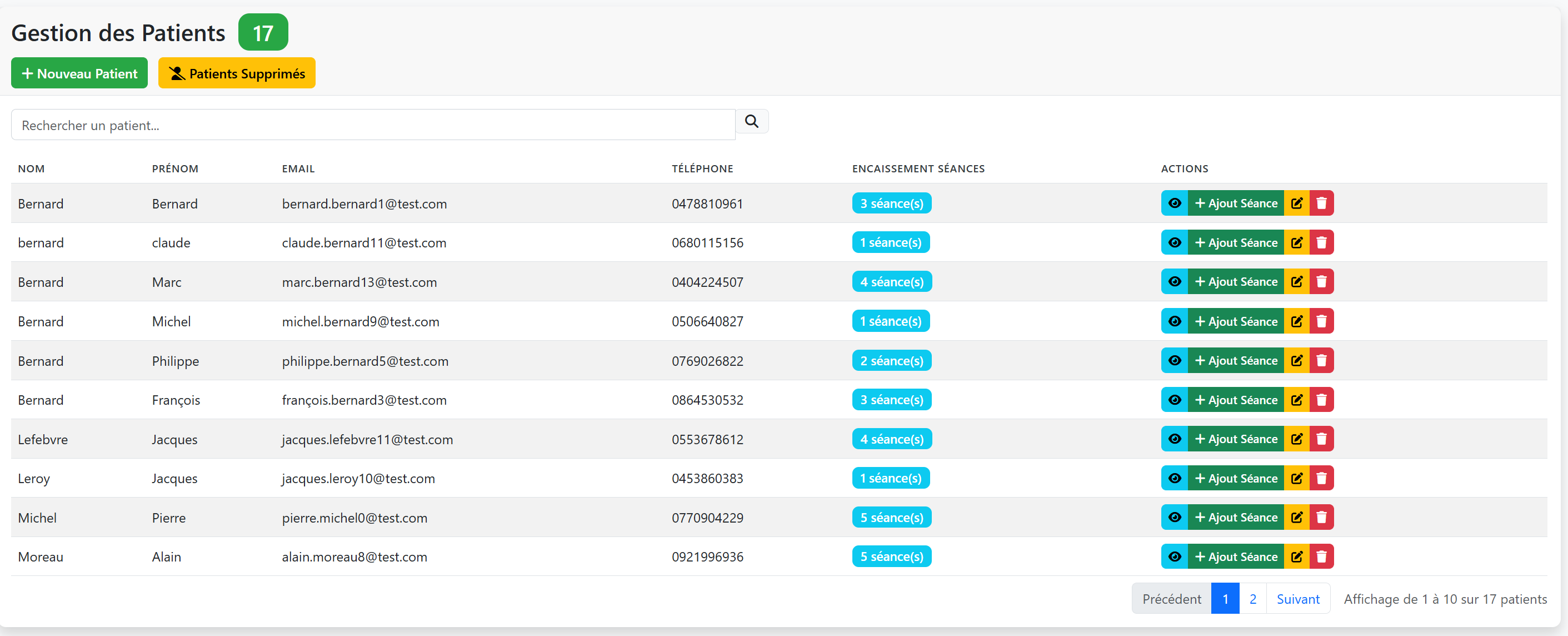Delete Jacques Lefebvre using trash icon
The width and height of the screenshot is (1568, 636).
(1321, 439)
